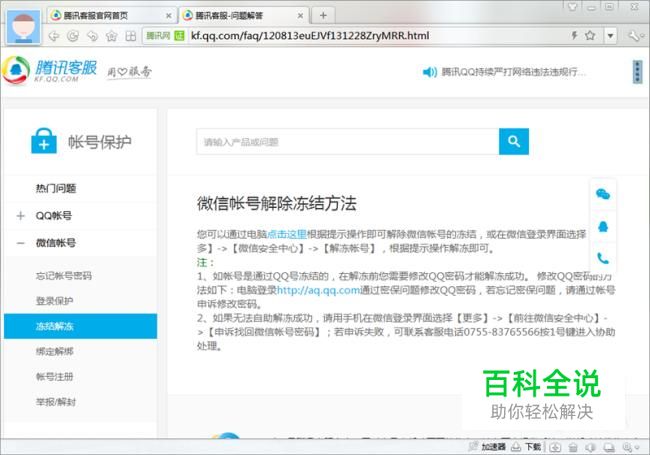
Task: Click the status bar sound icon
Action: point(591,447)
